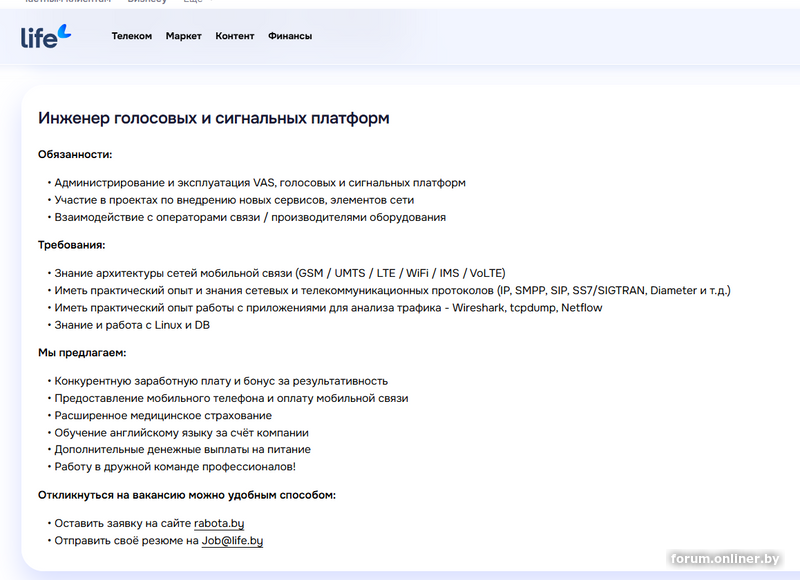Click the Требования section heading
800x580 pixels.
coord(71,245)
